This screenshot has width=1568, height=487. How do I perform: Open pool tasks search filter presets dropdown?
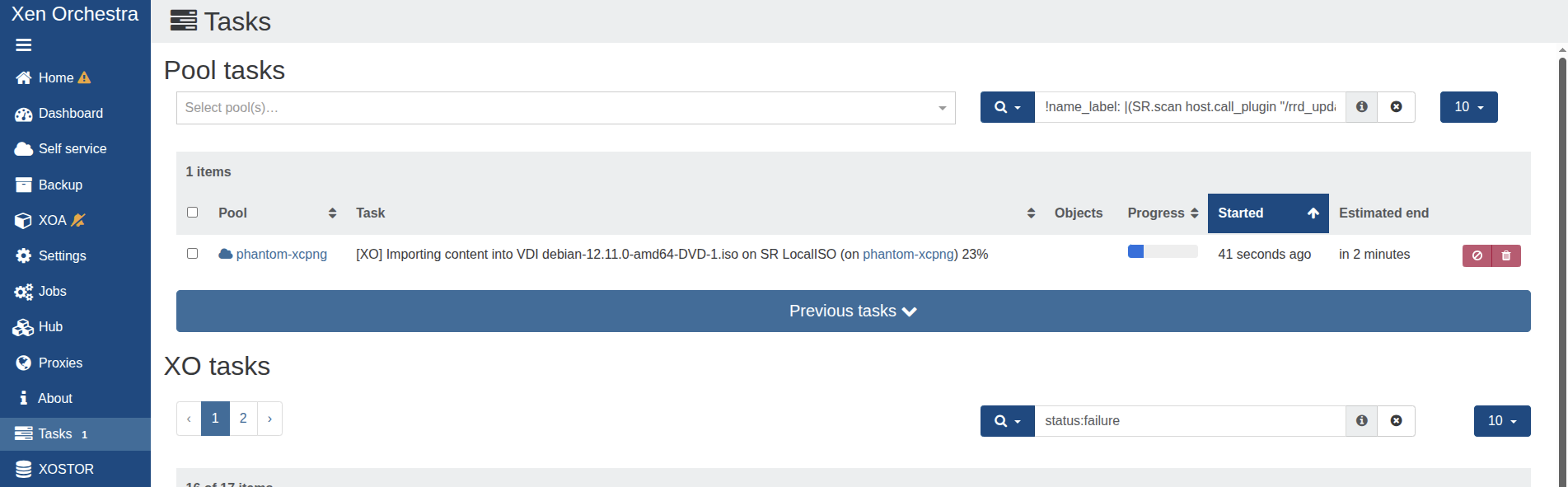point(1007,107)
